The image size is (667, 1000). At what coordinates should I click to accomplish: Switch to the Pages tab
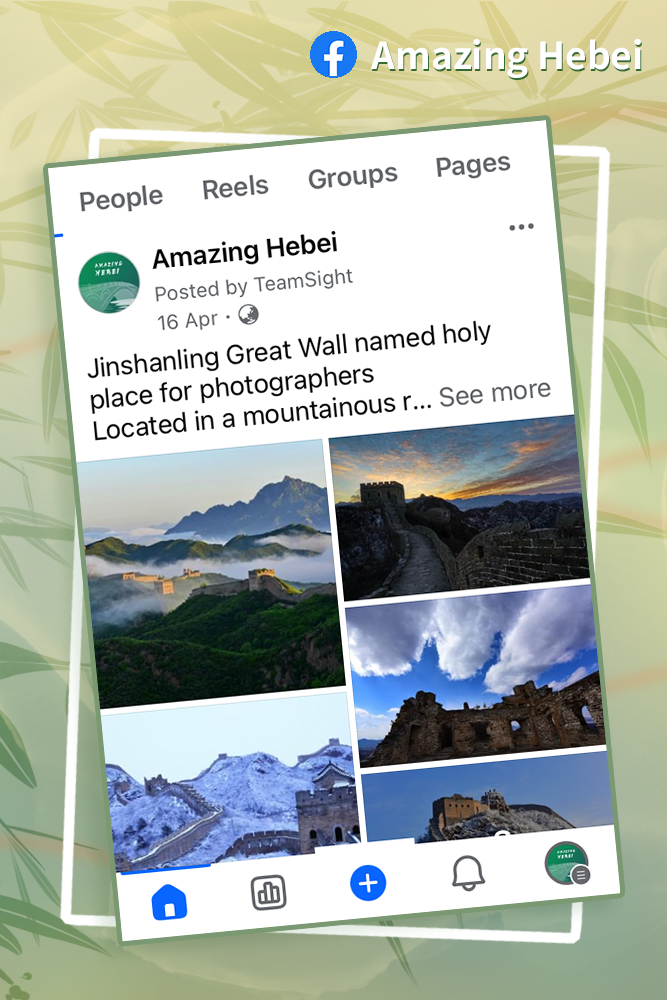pyautogui.click(x=473, y=165)
